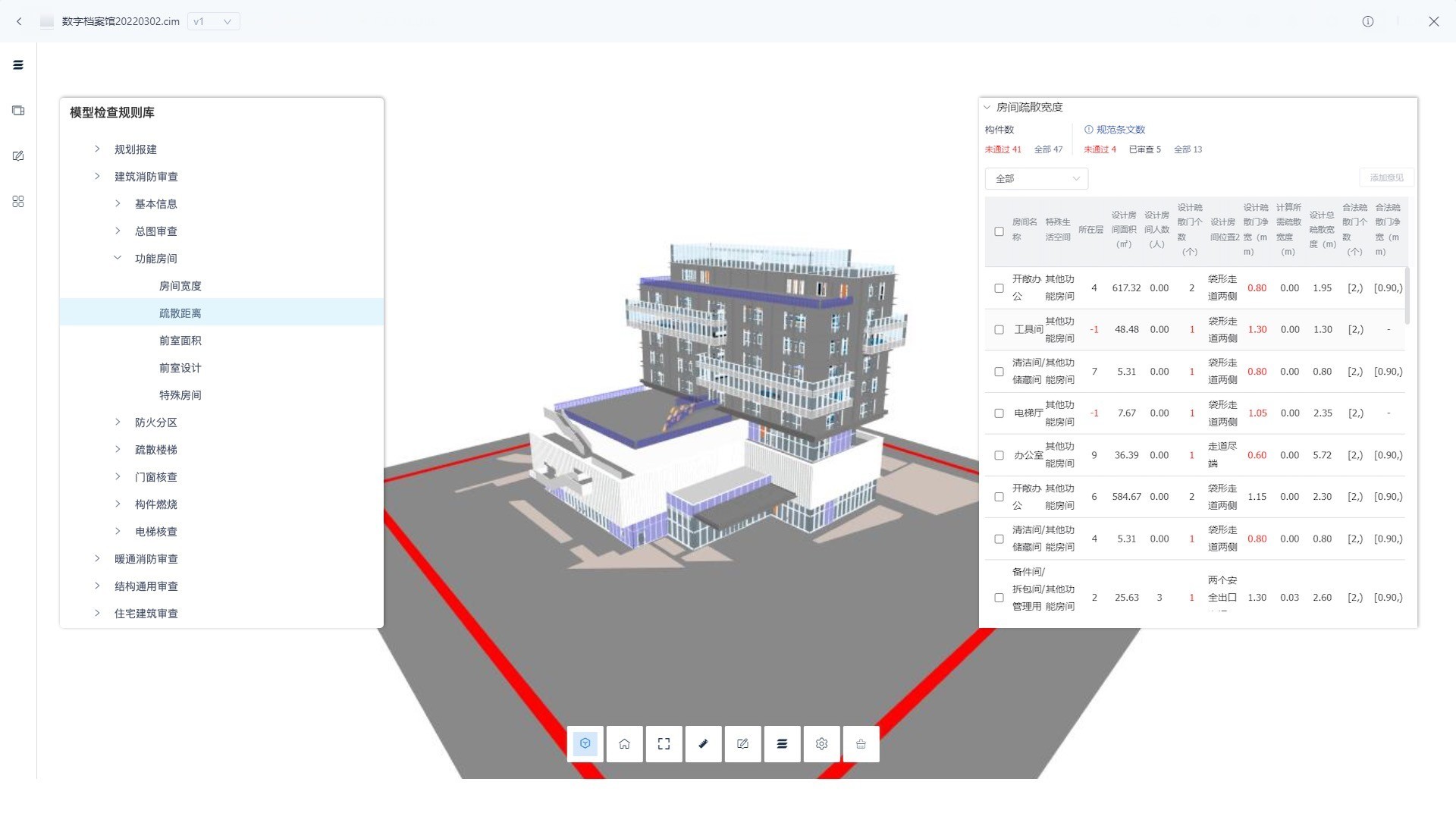1456x826 pixels.
Task: Collapse the 功能房间 tree node
Action: point(118,259)
